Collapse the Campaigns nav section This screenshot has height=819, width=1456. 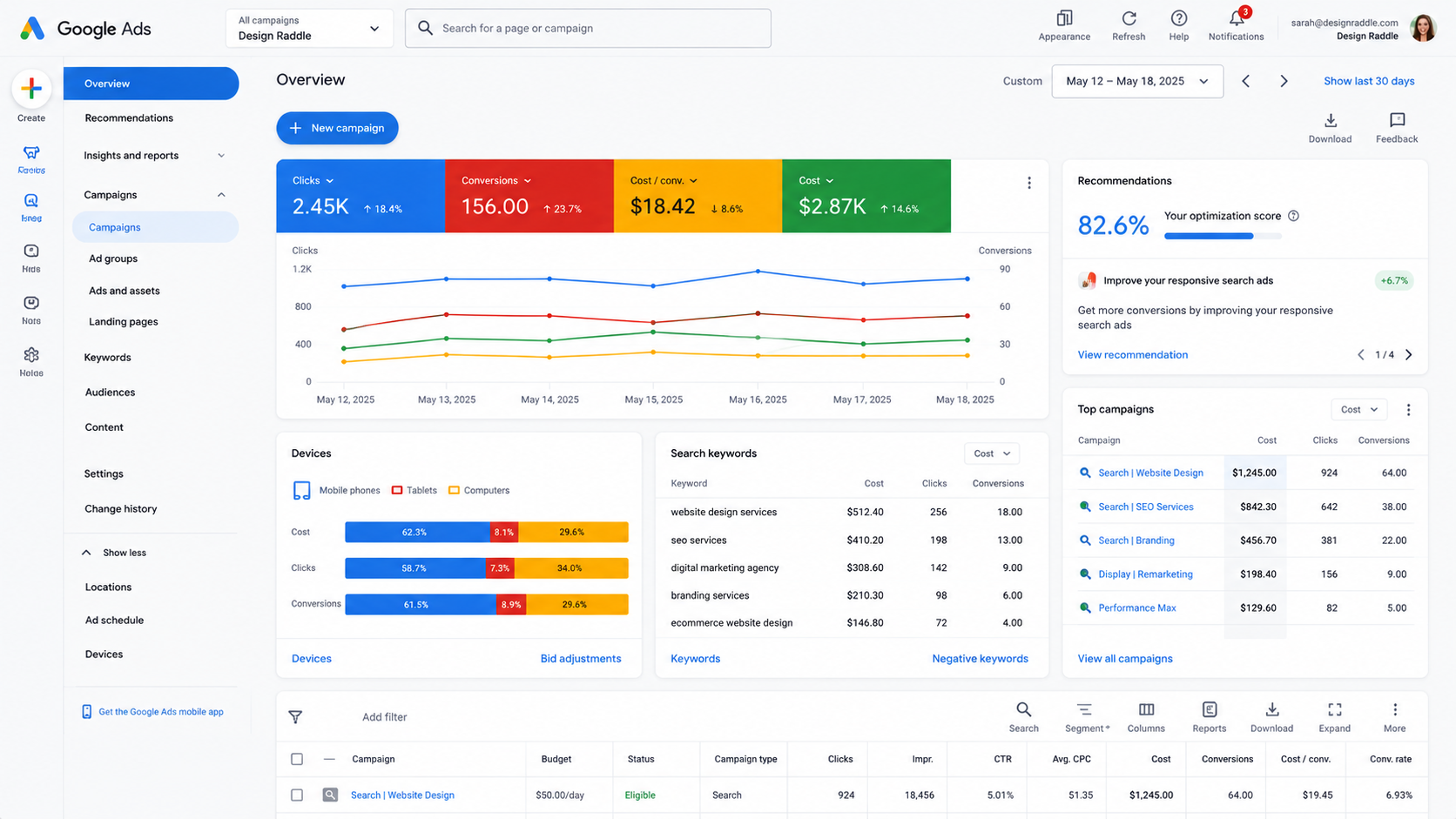click(x=221, y=195)
